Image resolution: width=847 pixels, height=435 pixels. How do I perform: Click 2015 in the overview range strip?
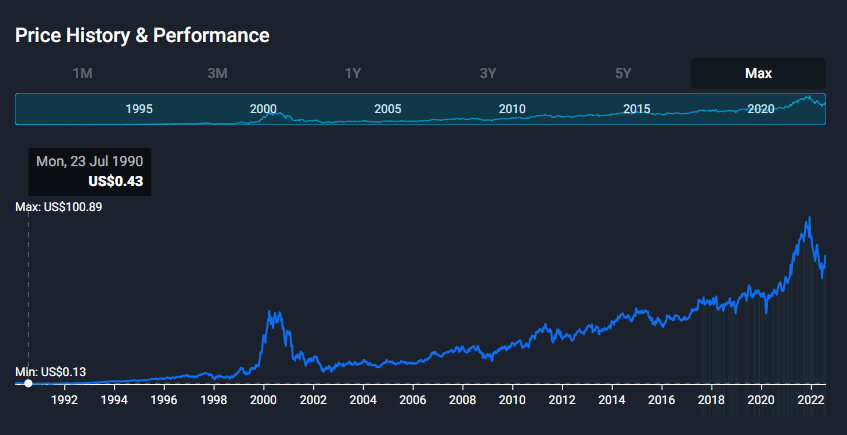[x=637, y=109]
